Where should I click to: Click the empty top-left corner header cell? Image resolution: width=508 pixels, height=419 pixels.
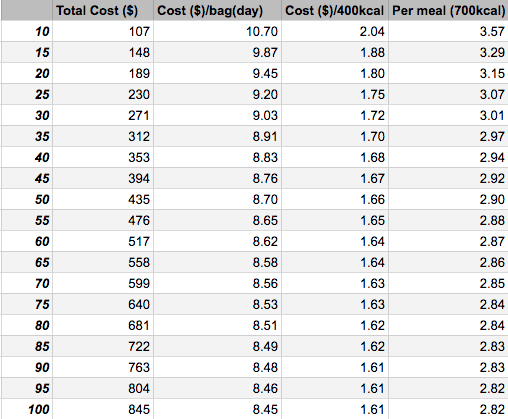click(27, 10)
